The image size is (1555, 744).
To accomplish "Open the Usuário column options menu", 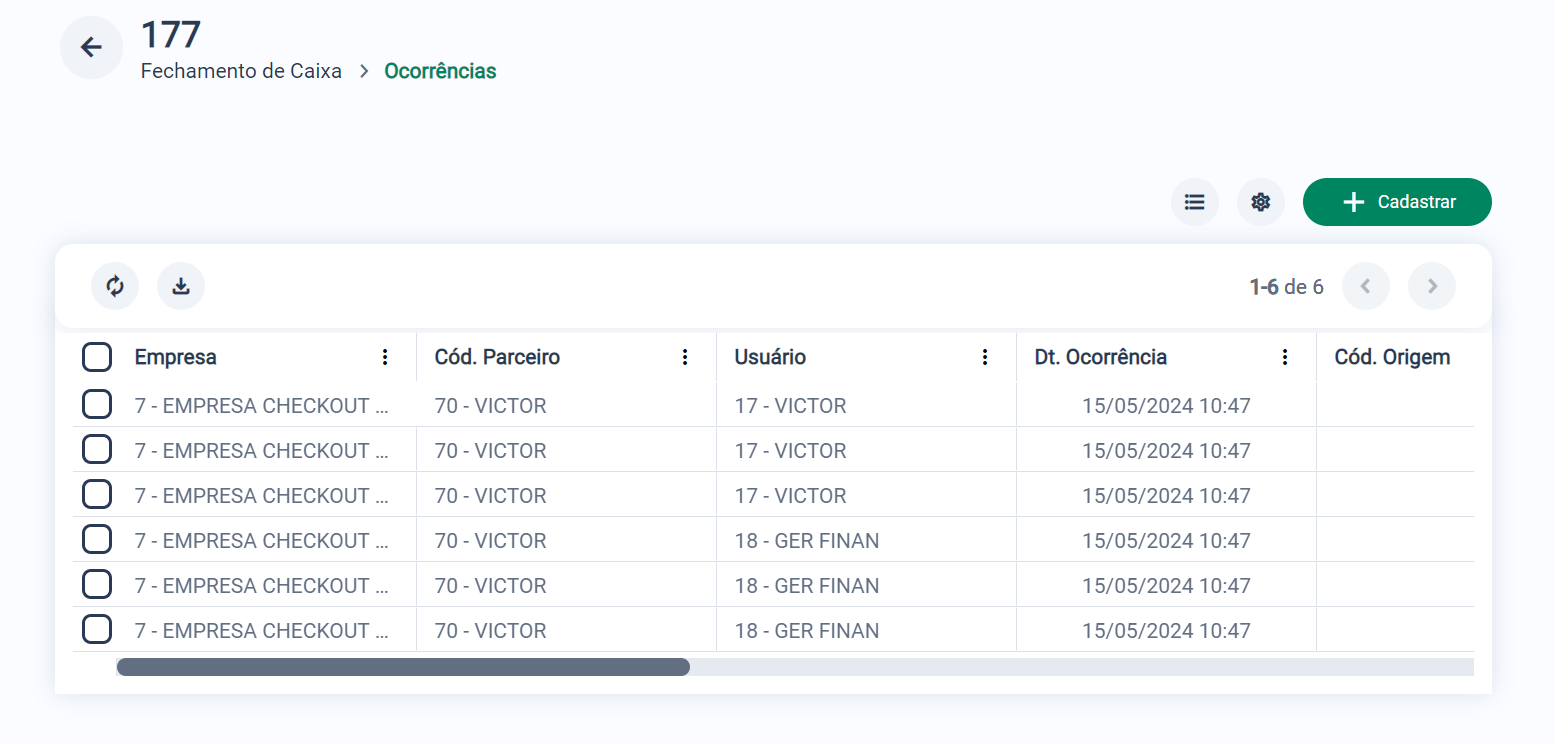I will click(x=985, y=357).
